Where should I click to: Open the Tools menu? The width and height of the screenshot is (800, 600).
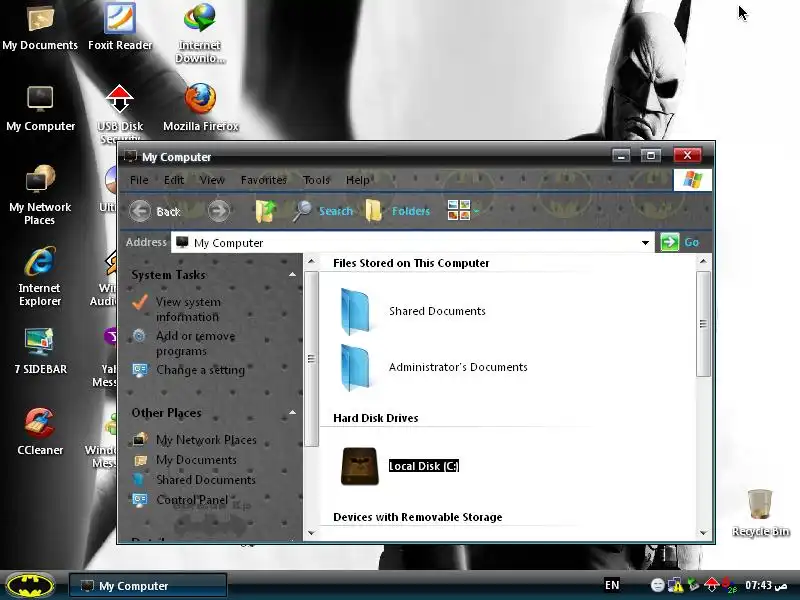316,180
